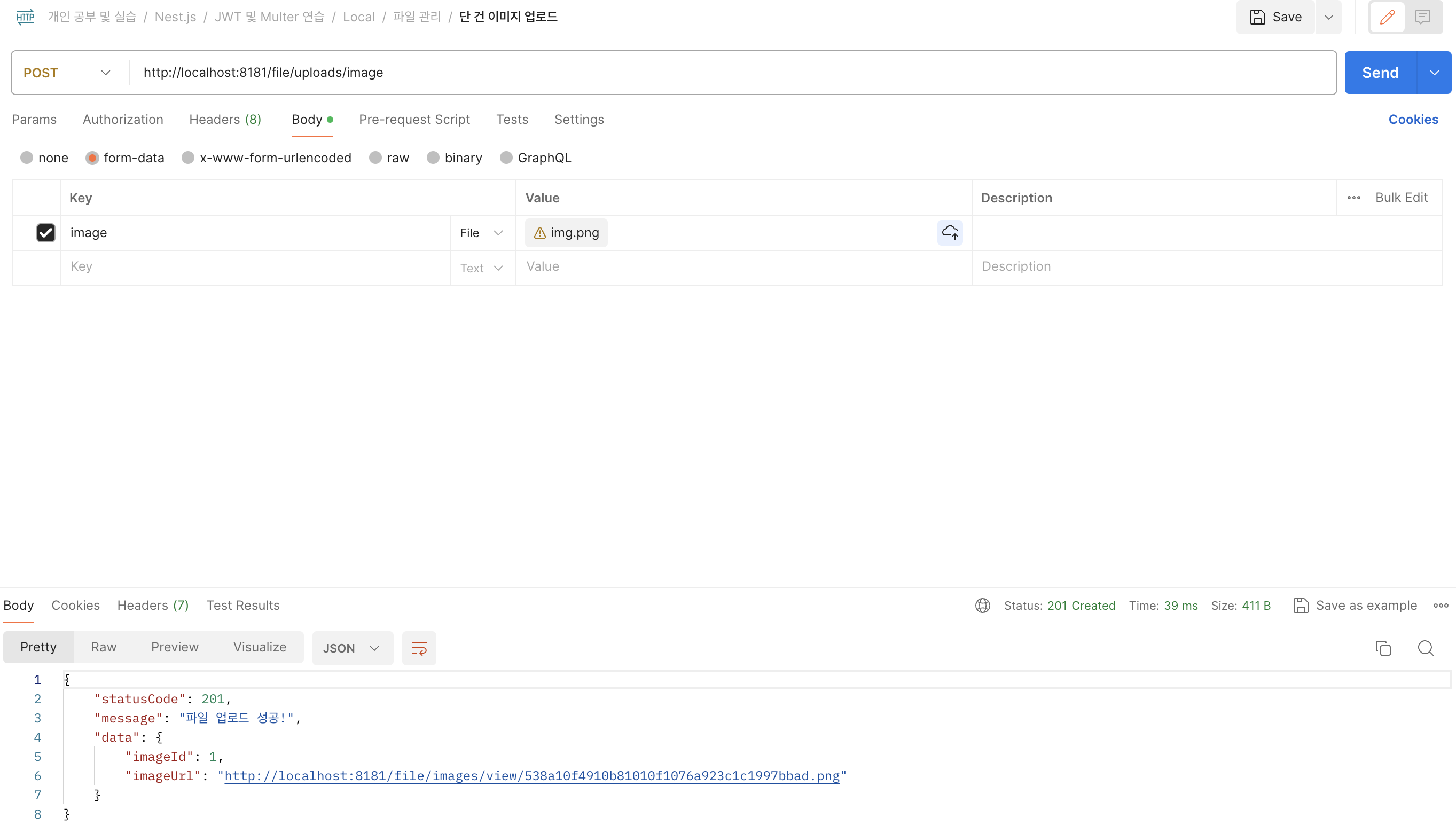Open the imageUrl link in the response
The width and height of the screenshot is (1456, 833).
(531, 776)
